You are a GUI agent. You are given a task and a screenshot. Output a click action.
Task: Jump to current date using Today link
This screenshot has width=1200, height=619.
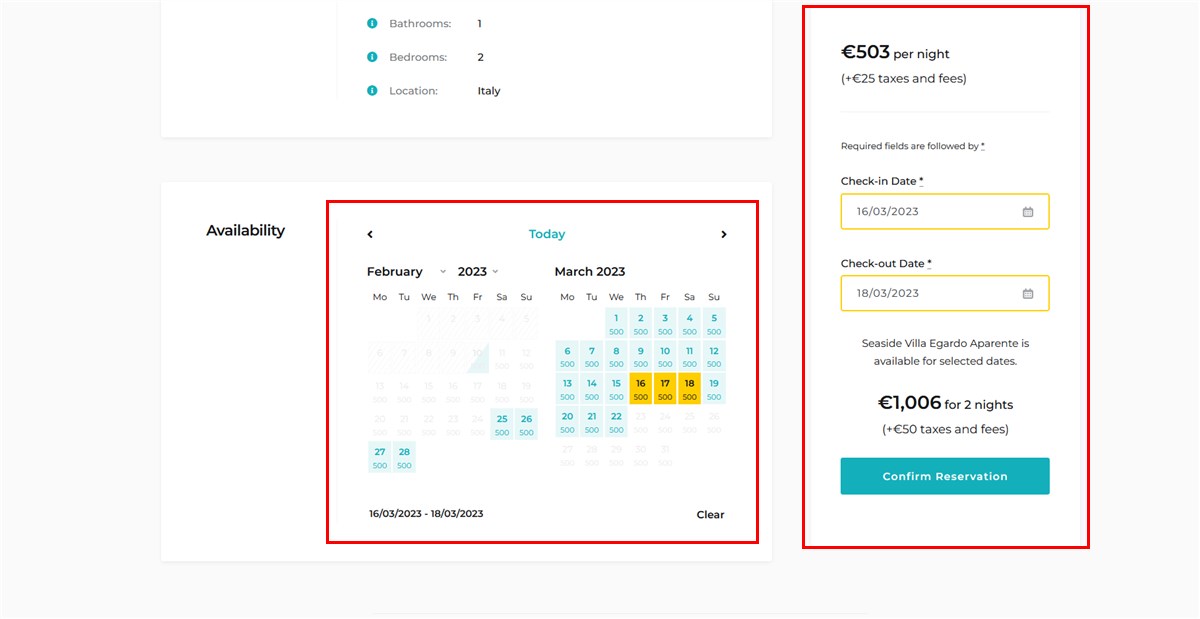coord(546,233)
